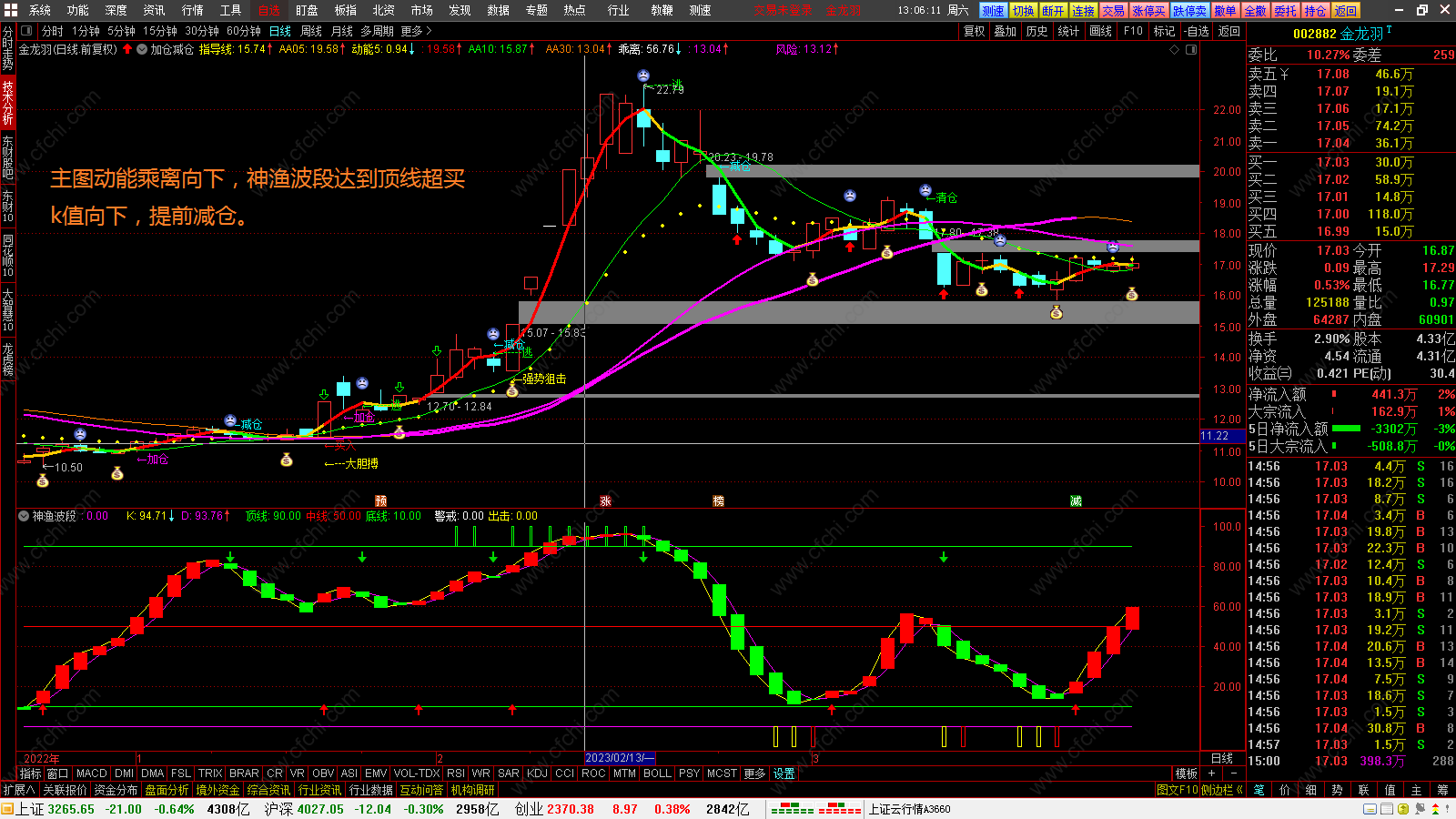This screenshot has width=1456, height=819.
Task: Collapse the 侧边栏 sidebar
Action: coord(1222,790)
